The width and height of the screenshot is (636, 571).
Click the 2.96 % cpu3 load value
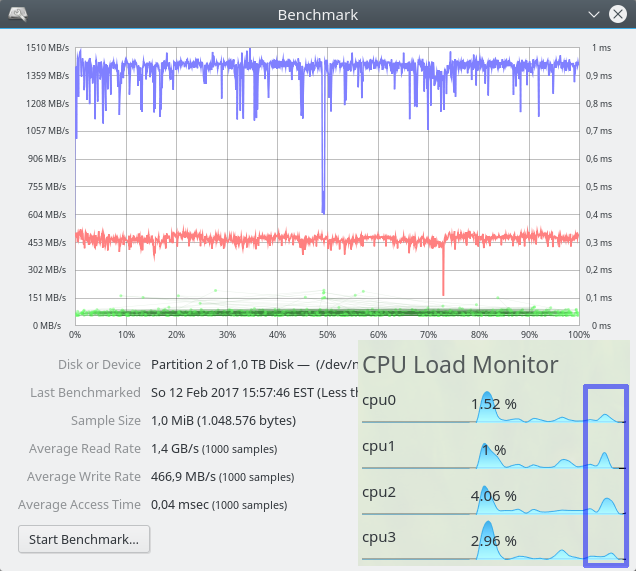pos(494,541)
